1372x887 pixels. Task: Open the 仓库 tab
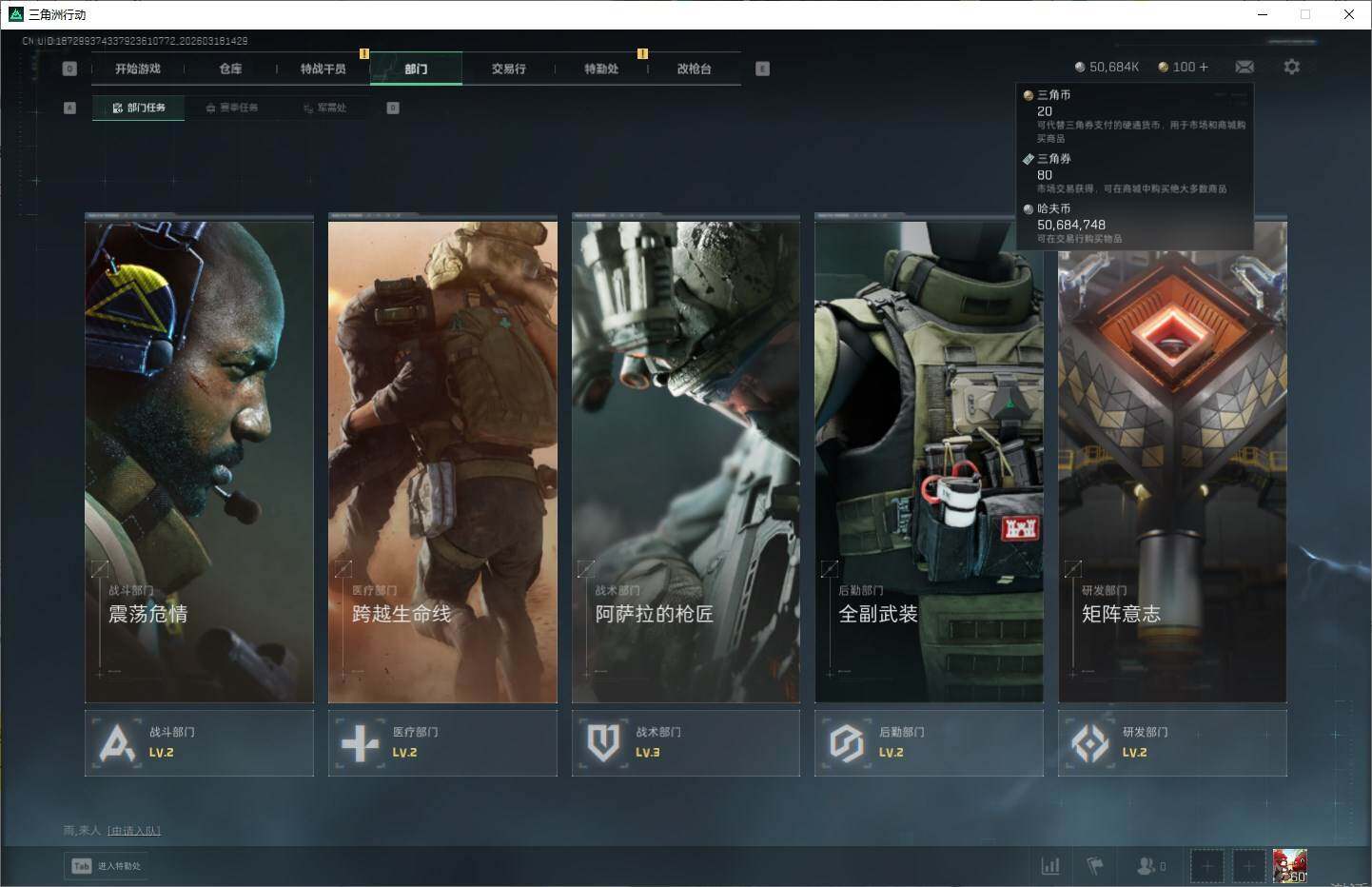tap(230, 69)
